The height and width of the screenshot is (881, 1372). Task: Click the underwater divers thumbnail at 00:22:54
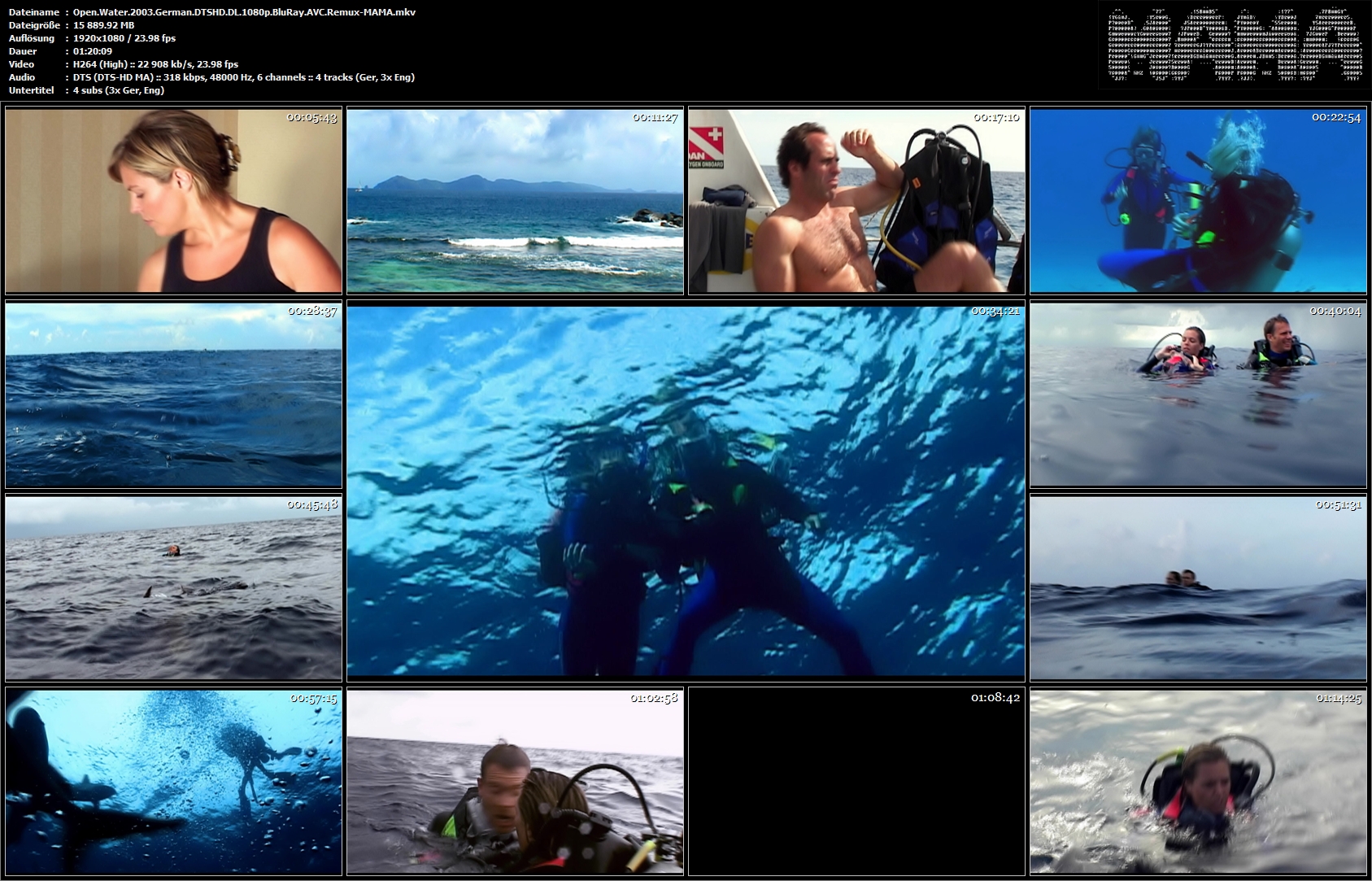click(1198, 200)
